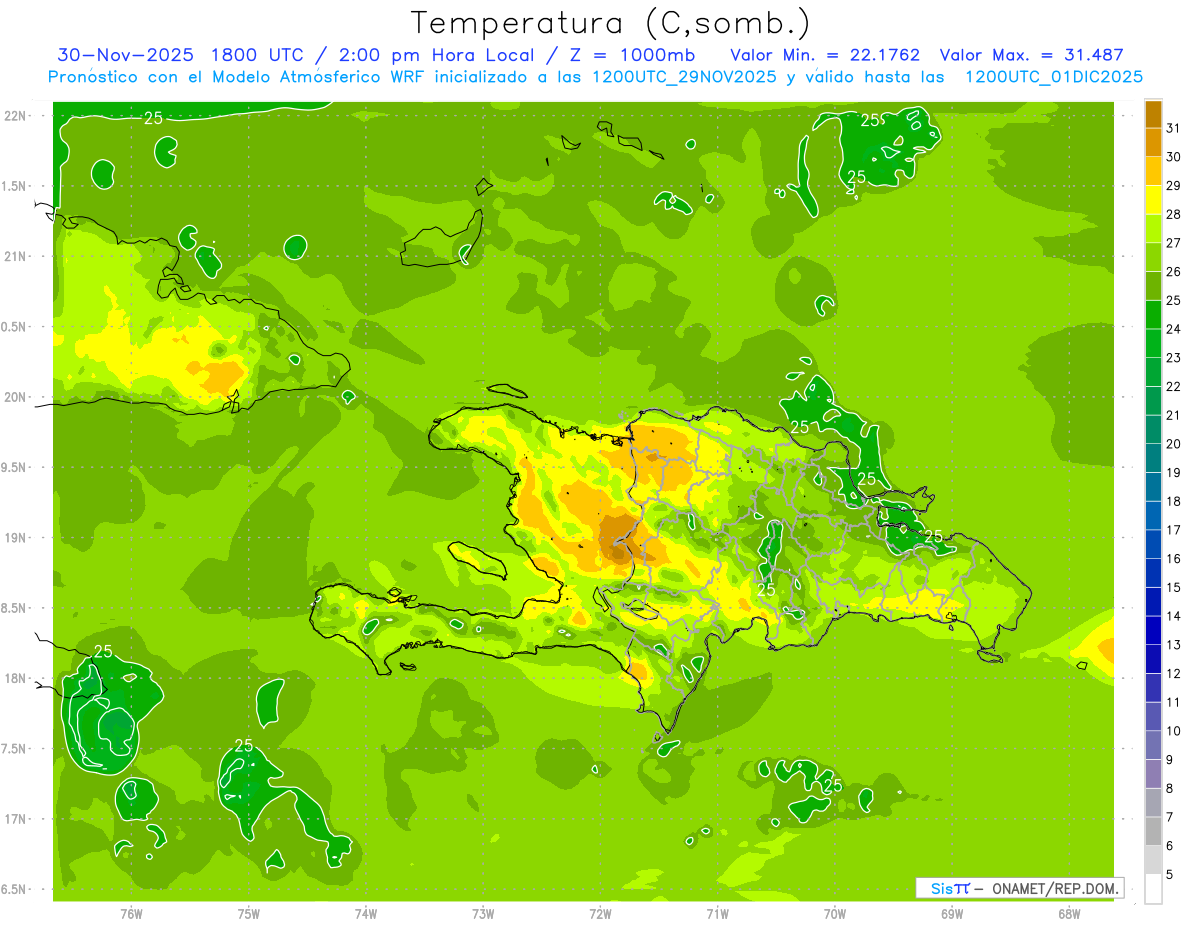Screen dimensions: 1200x927
Task: Click the "Valor Max. = 31.487" text
Action: click(x=1031, y=56)
